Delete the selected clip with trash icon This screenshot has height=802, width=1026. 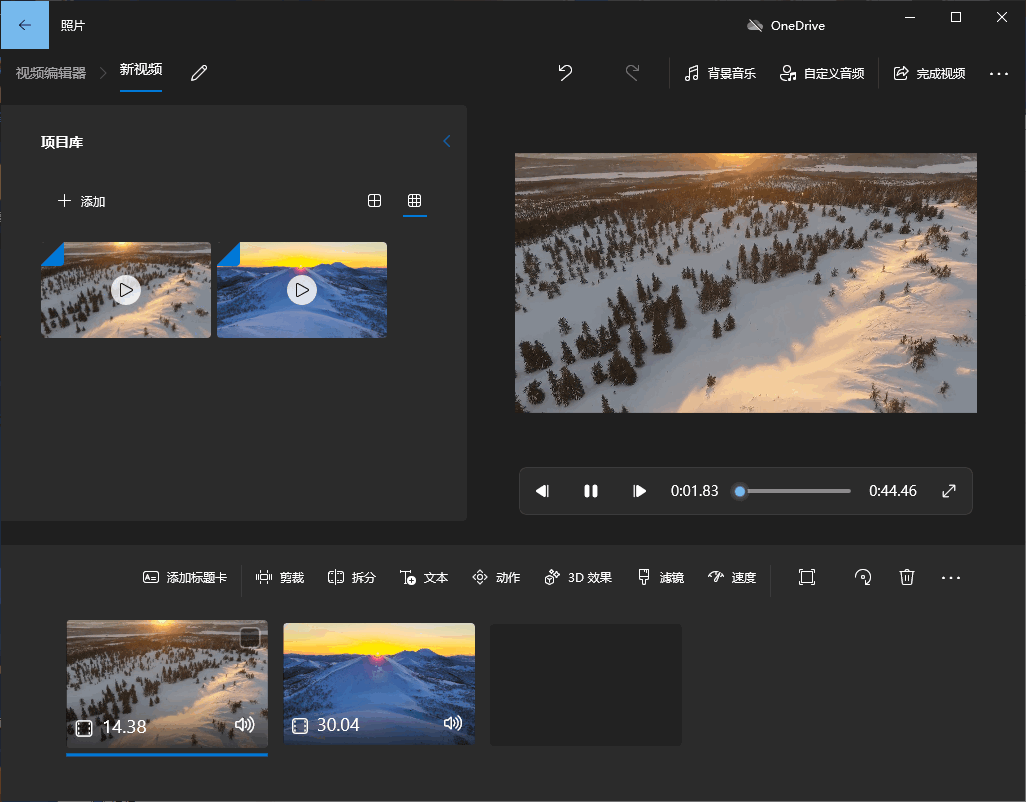(907, 577)
